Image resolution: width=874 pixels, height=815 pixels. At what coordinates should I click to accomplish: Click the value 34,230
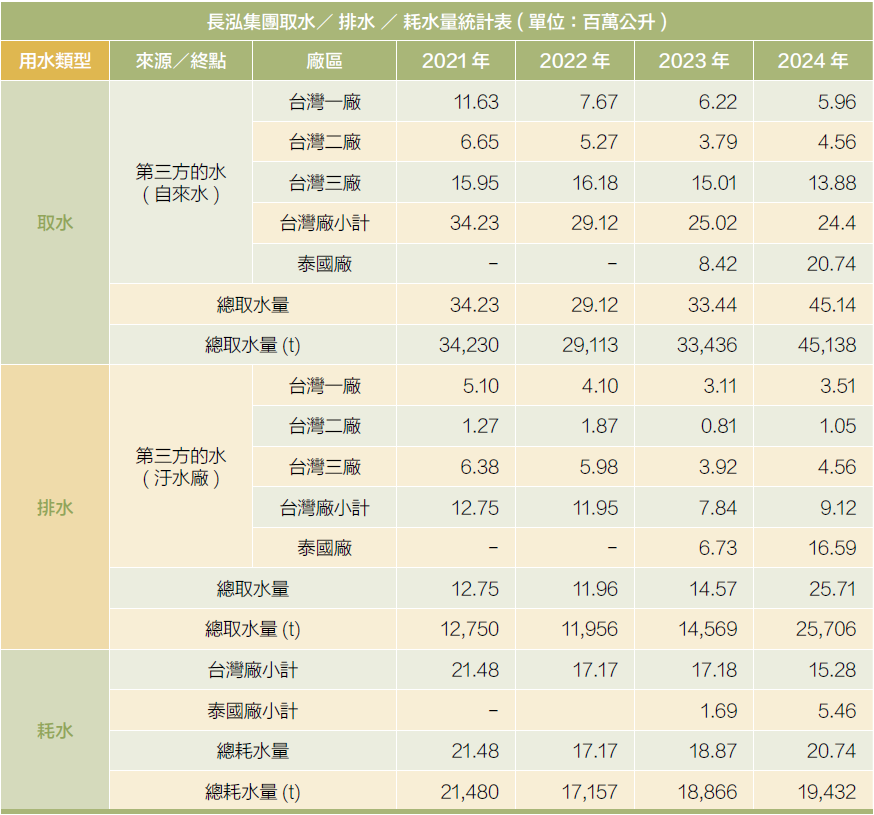coord(469,345)
